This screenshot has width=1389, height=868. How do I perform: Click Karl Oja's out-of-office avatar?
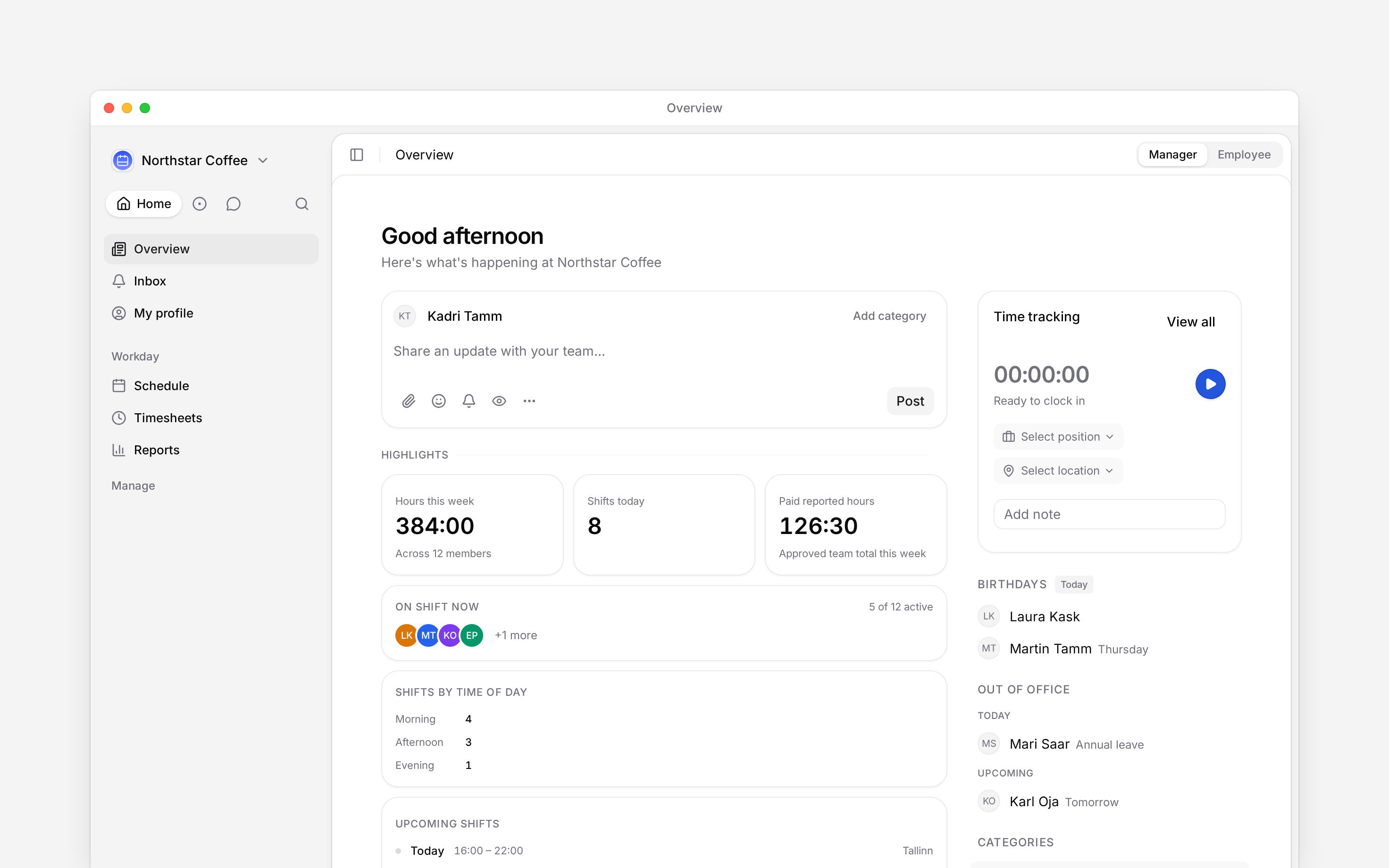[x=989, y=801]
